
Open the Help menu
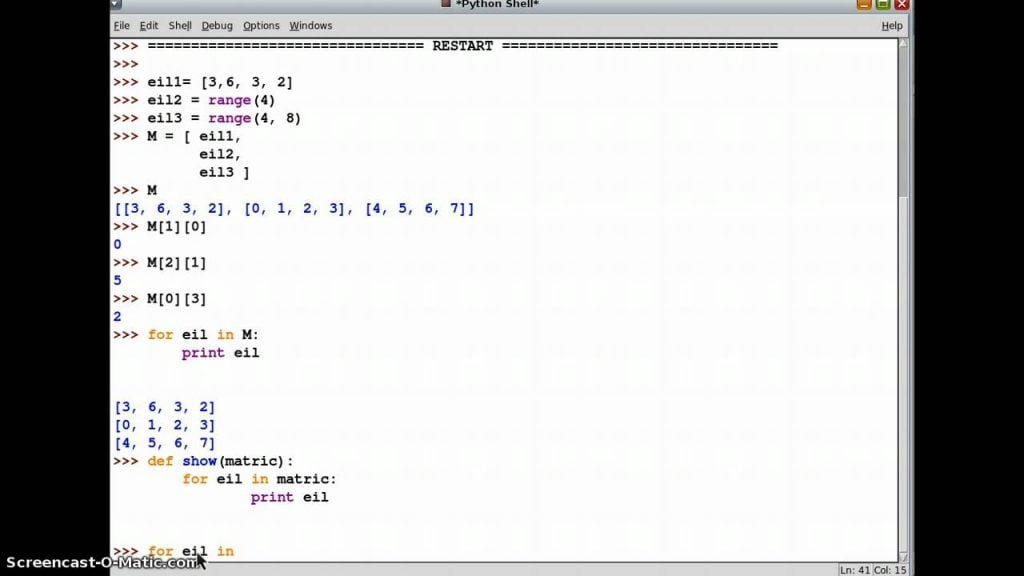[x=892, y=25]
